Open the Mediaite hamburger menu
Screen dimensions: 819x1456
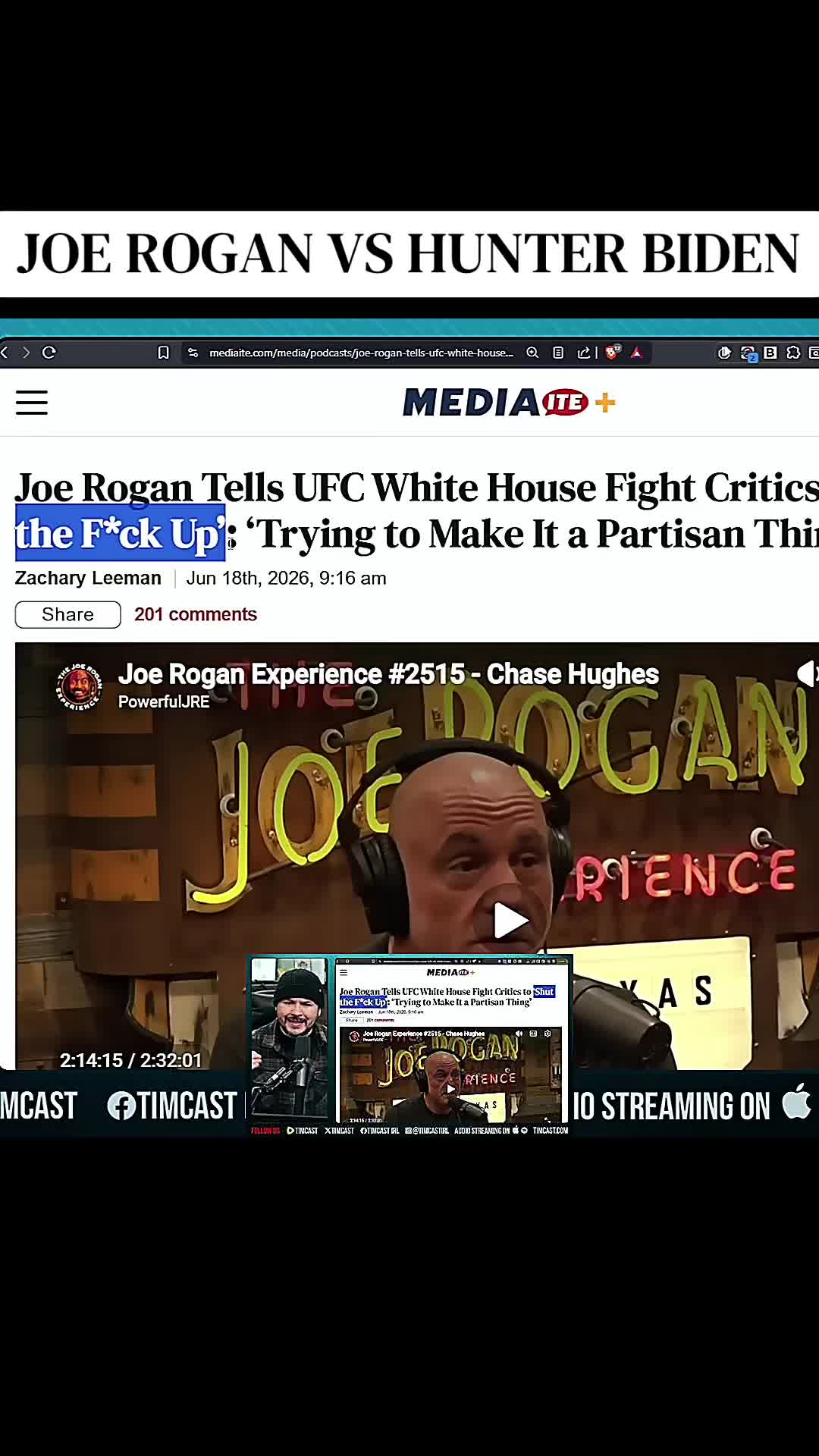pos(32,403)
